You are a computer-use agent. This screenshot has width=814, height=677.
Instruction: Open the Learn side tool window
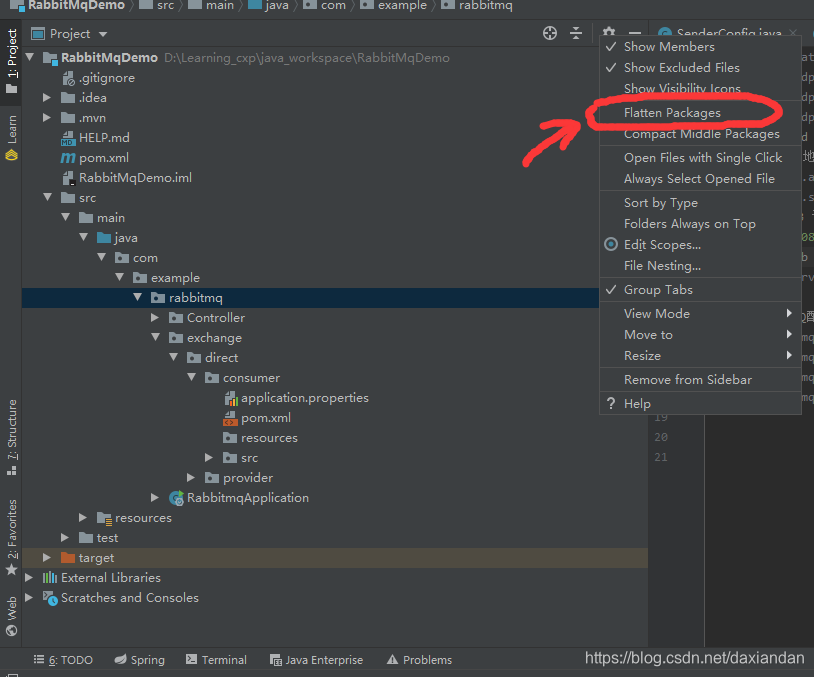click(11, 138)
